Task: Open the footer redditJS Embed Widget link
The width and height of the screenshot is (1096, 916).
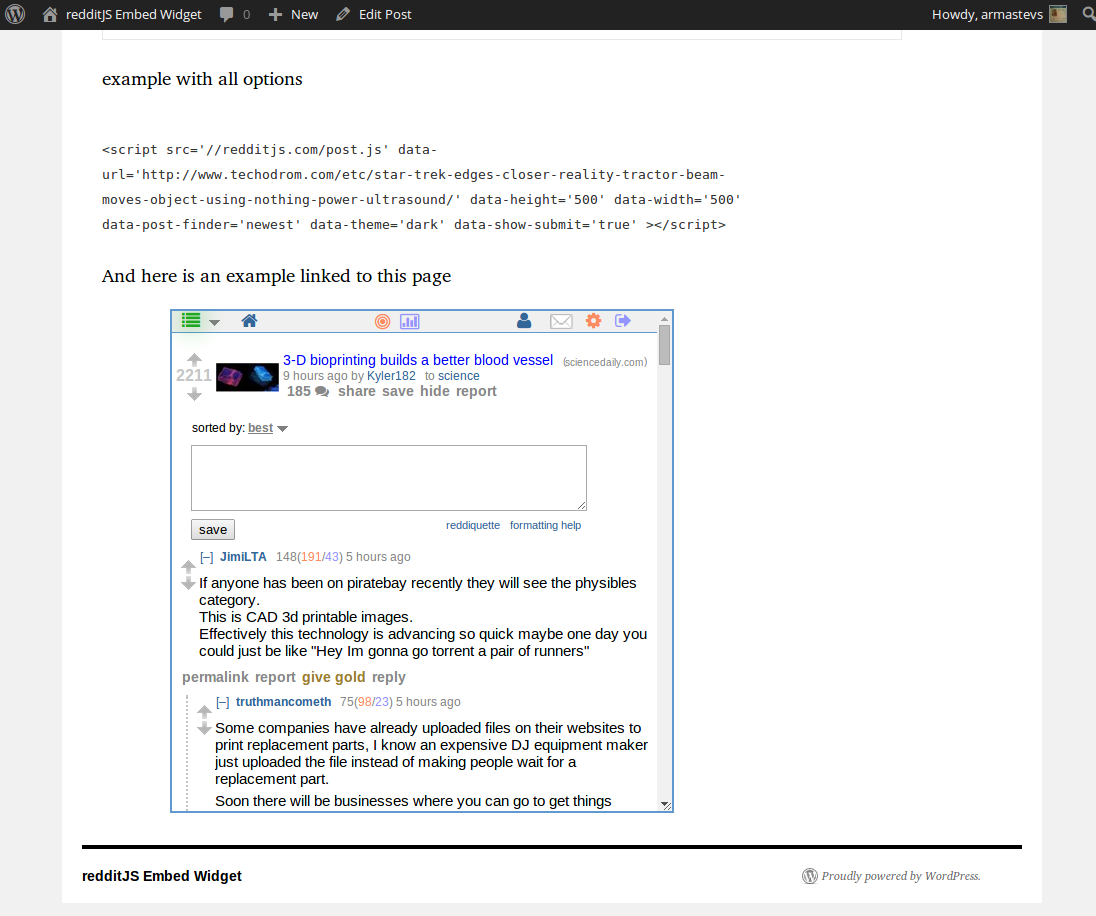Action: tap(161, 876)
